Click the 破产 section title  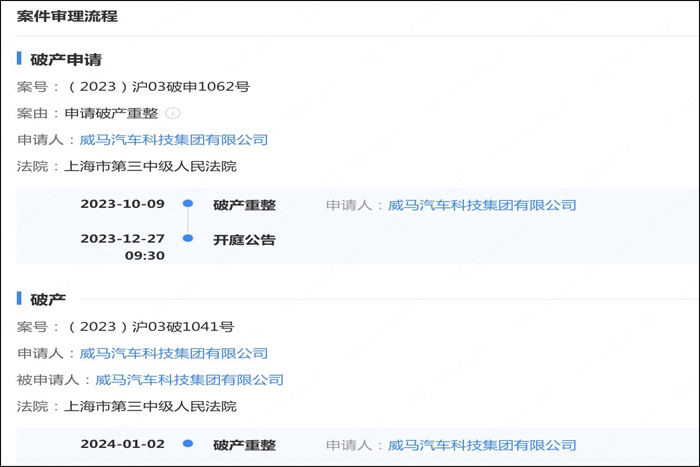48,300
